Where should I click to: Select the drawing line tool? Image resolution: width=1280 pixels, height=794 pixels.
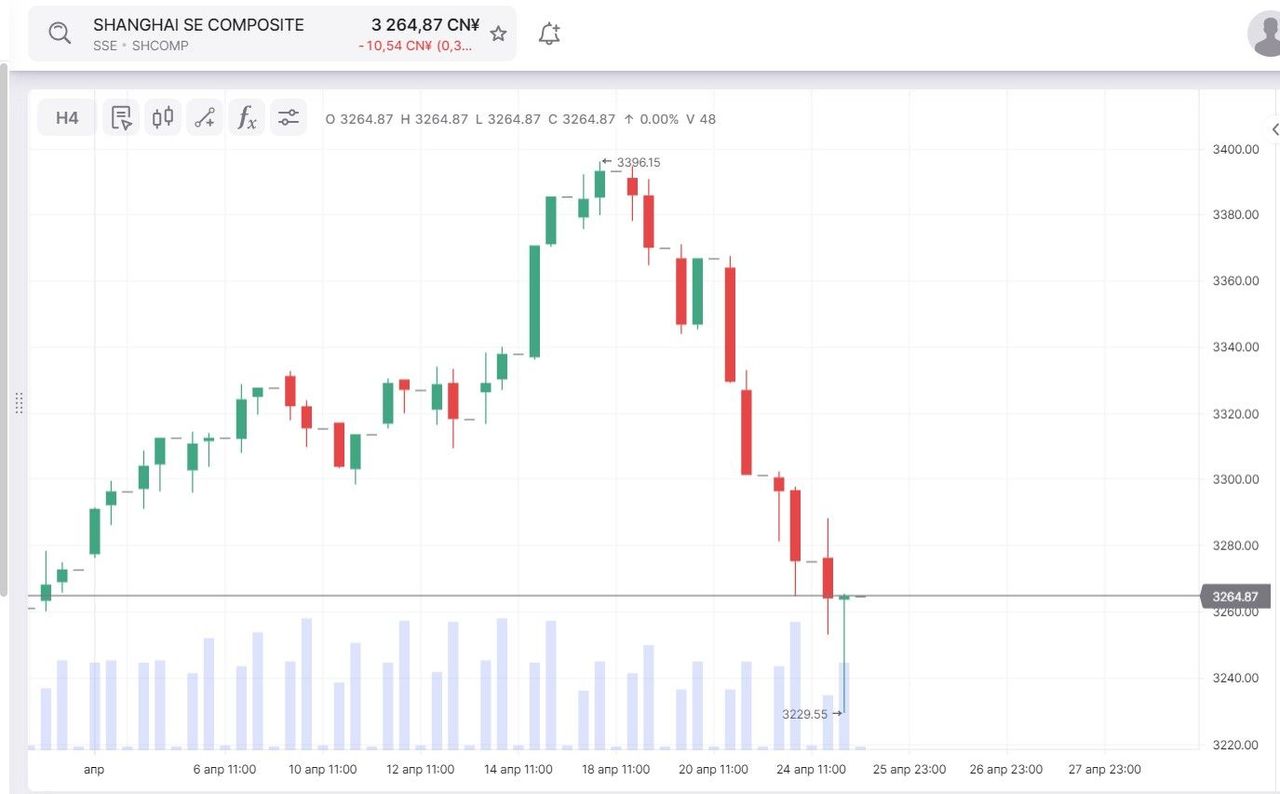pyautogui.click(x=205, y=118)
